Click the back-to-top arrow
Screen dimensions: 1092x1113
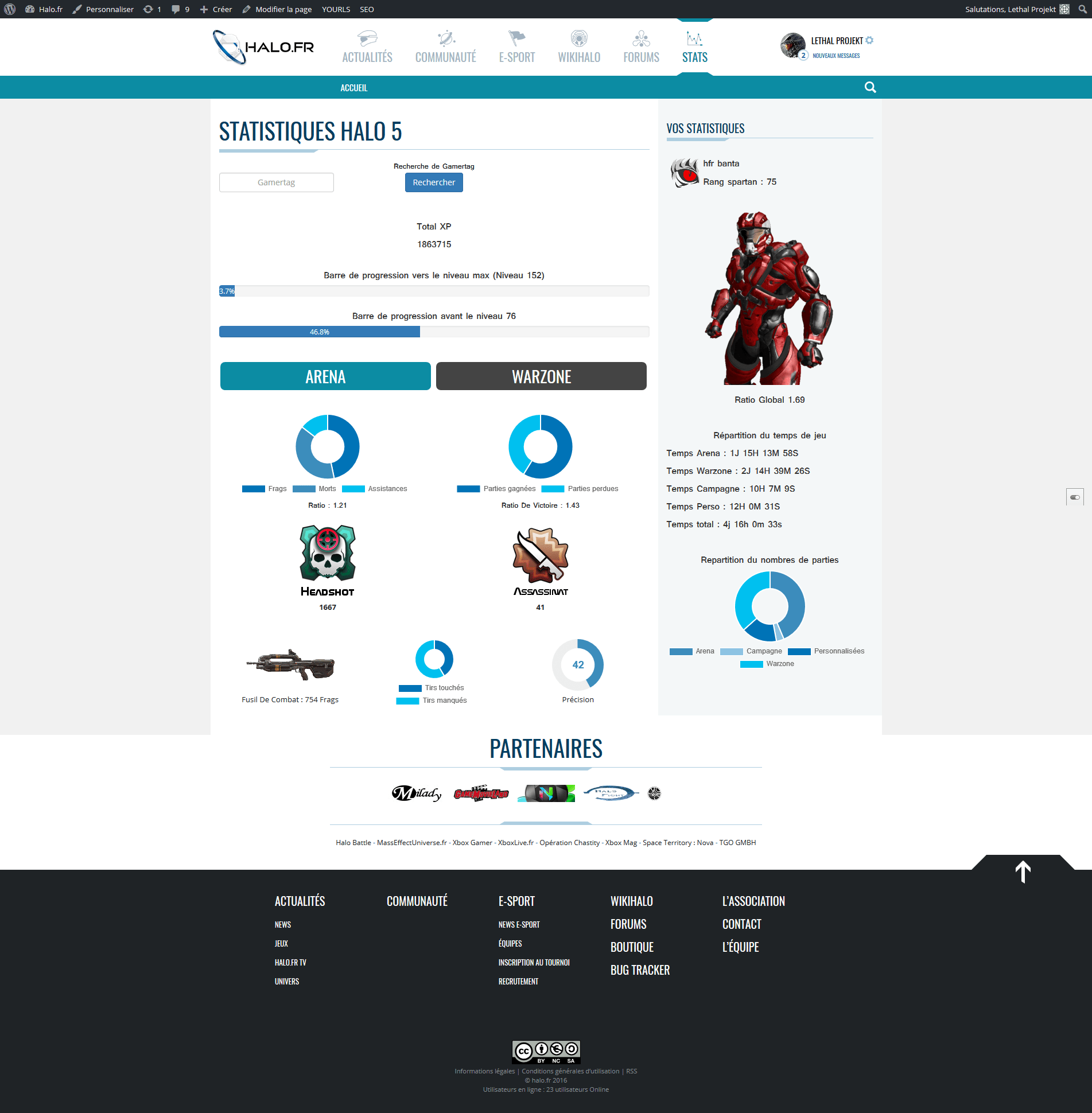click(1023, 871)
